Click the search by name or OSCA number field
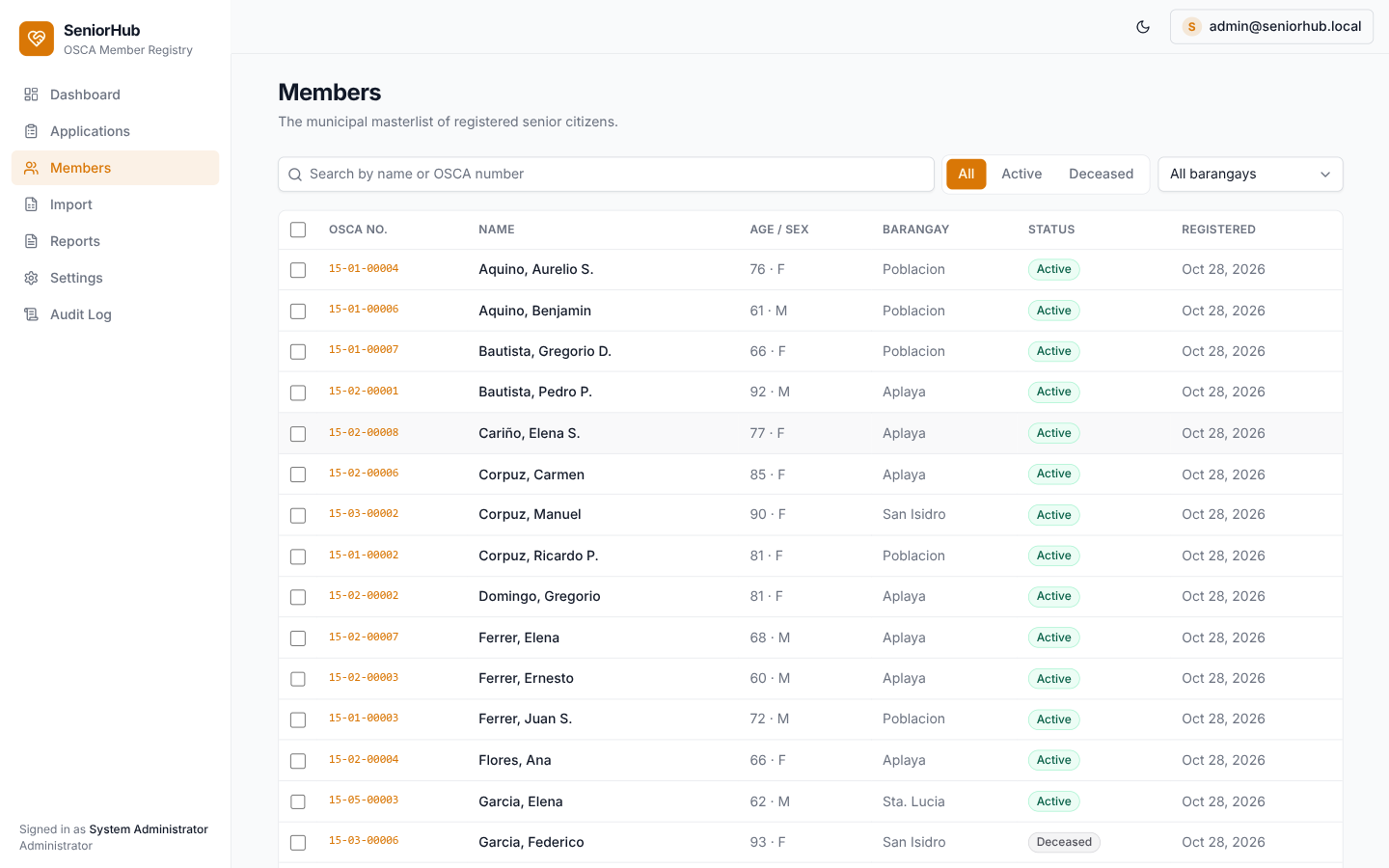This screenshot has height=868, width=1389. [606, 175]
